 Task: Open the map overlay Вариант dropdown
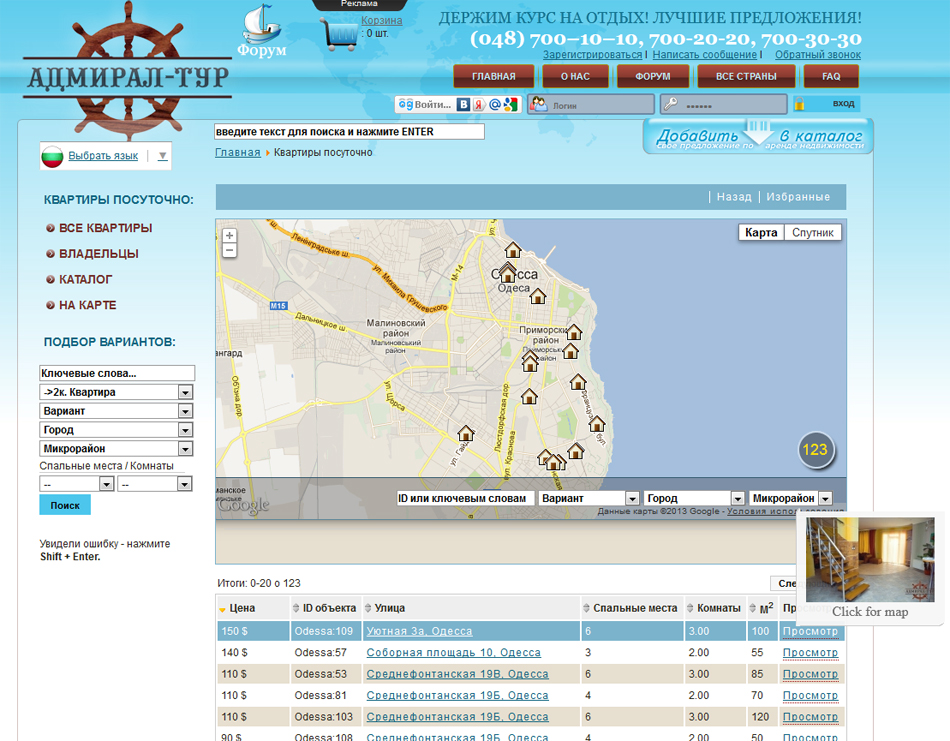point(632,498)
